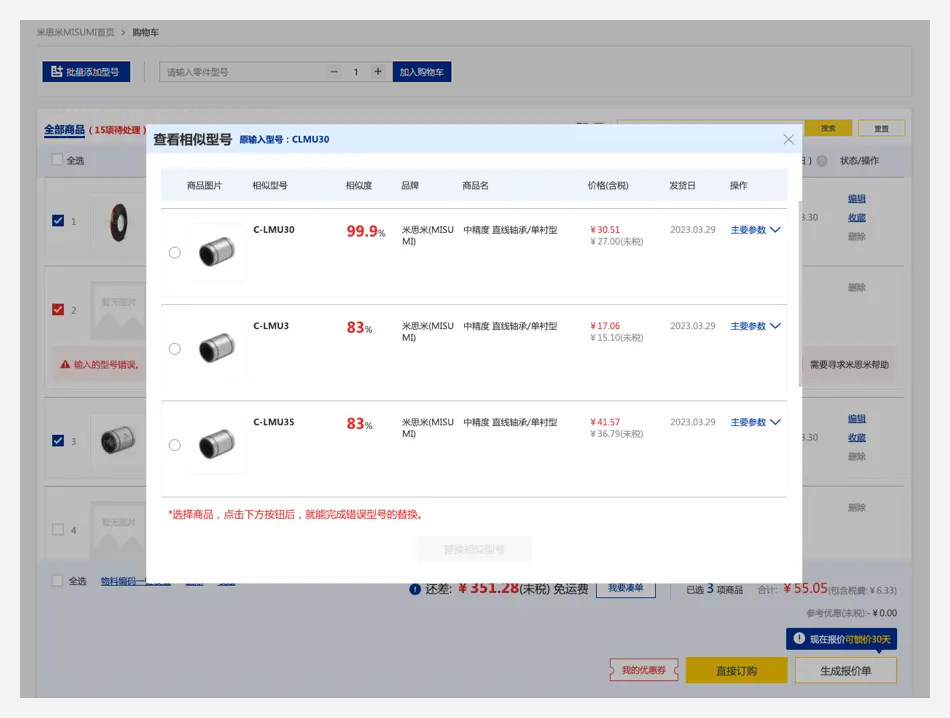Close the similar models dialog
Image resolution: width=950 pixels, height=718 pixels.
point(788,140)
